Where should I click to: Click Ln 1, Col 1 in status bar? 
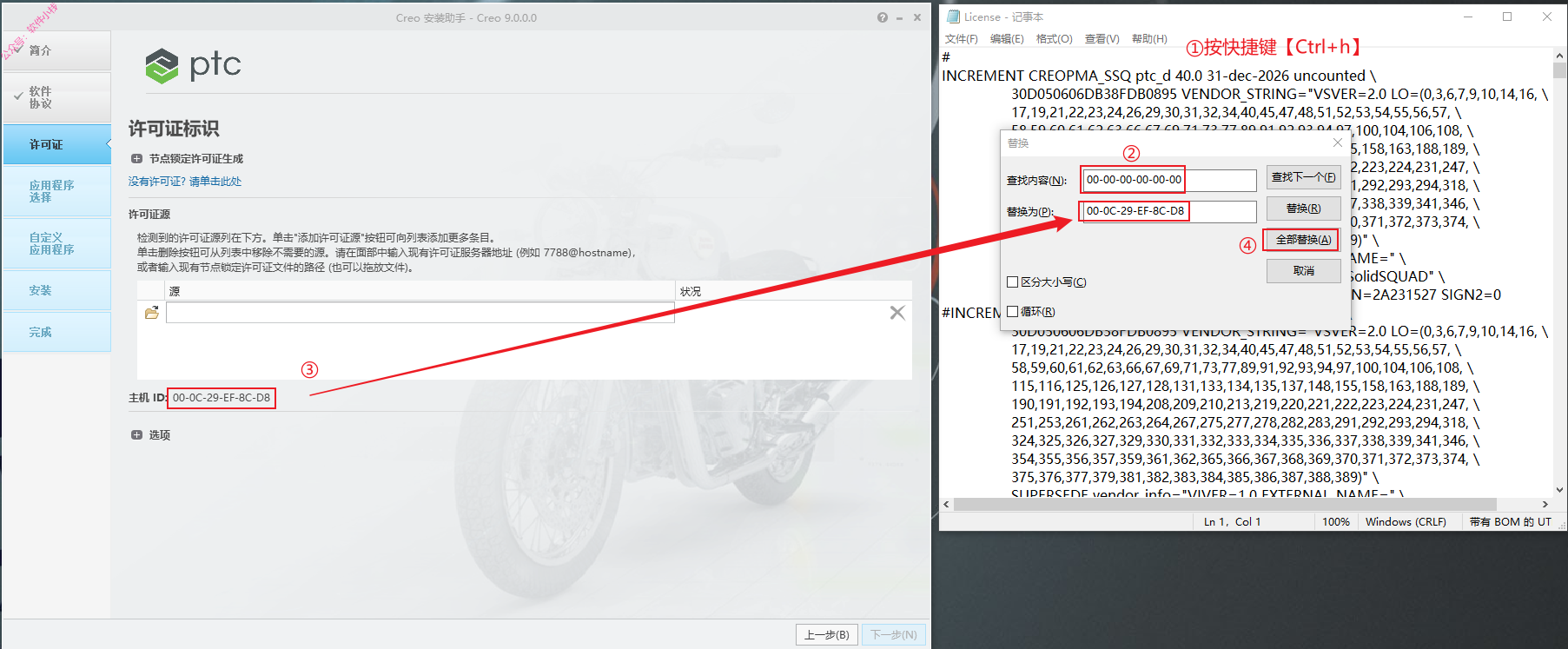(x=1232, y=522)
